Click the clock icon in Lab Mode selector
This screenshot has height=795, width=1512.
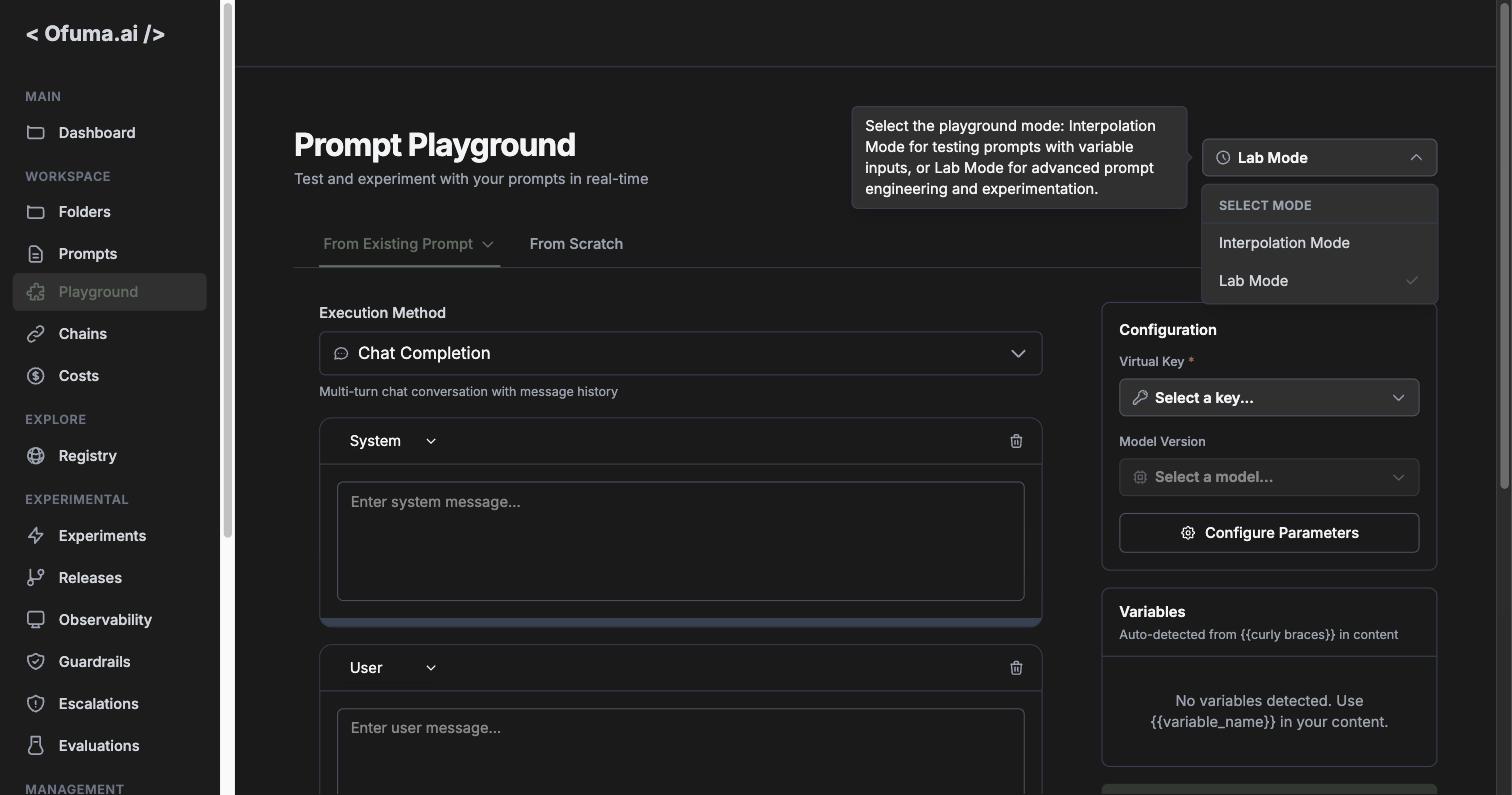1223,158
